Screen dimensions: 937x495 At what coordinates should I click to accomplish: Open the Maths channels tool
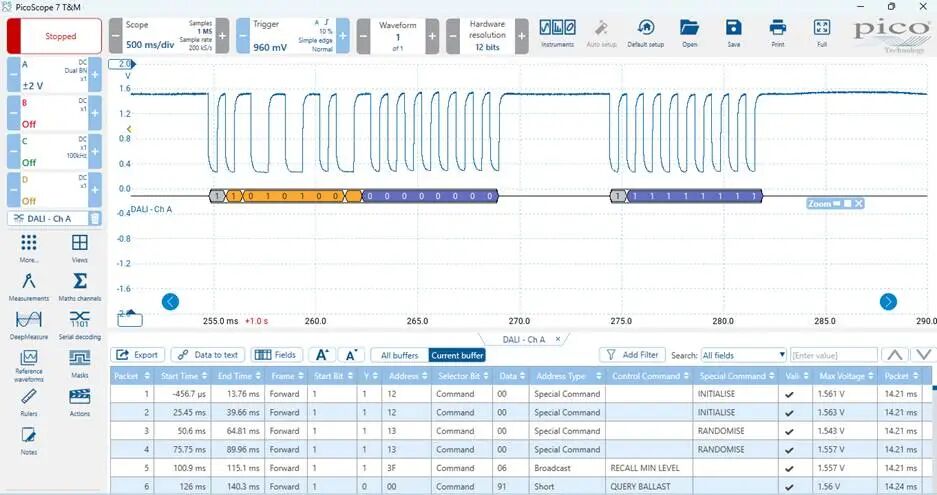point(79,286)
